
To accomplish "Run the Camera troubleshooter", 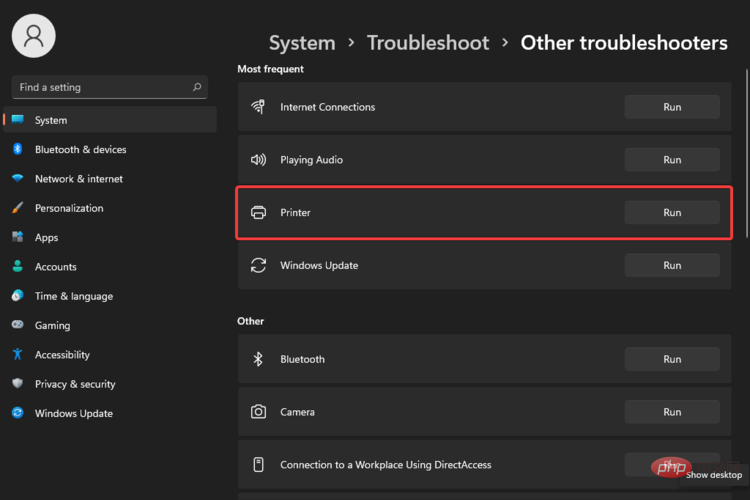I will coord(672,412).
